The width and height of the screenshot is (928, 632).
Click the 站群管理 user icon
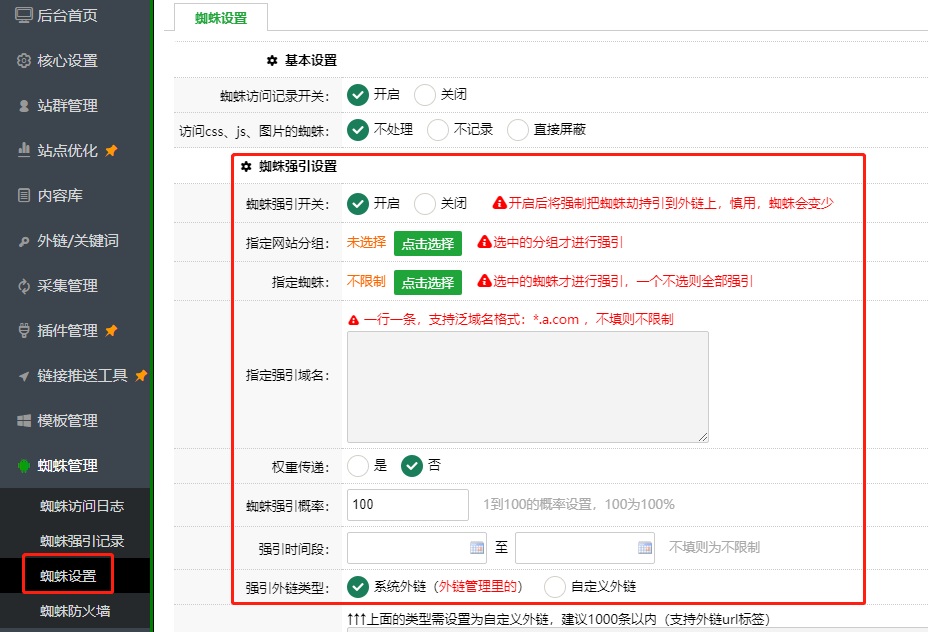click(24, 105)
